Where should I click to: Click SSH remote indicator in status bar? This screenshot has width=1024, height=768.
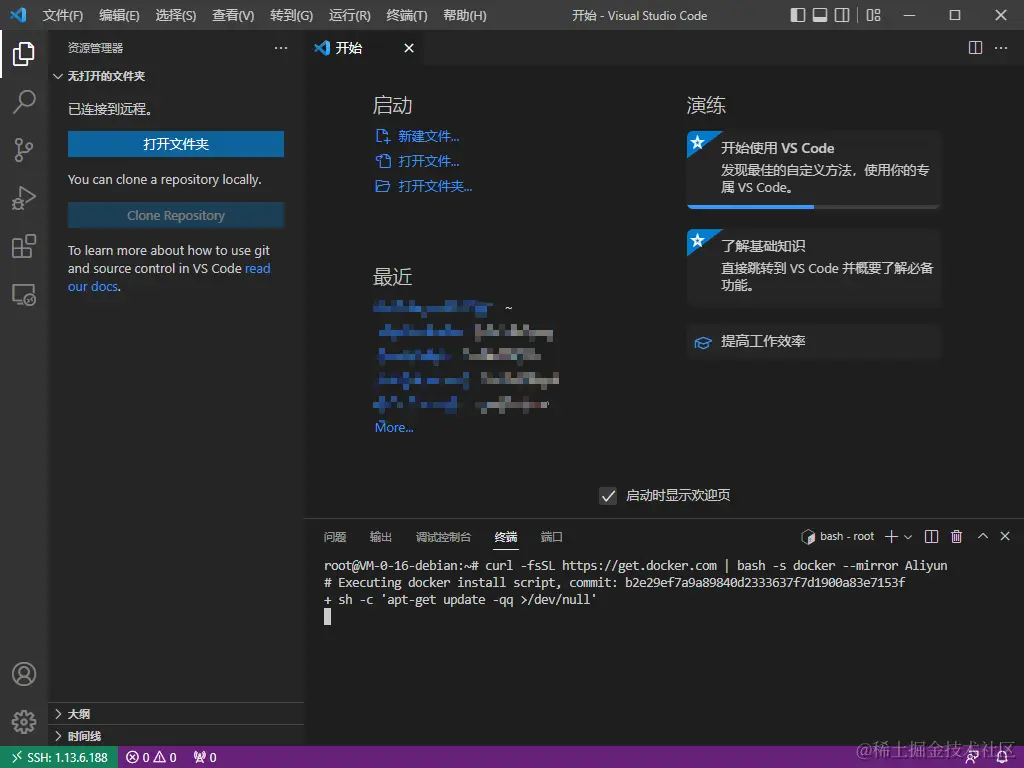(x=59, y=758)
